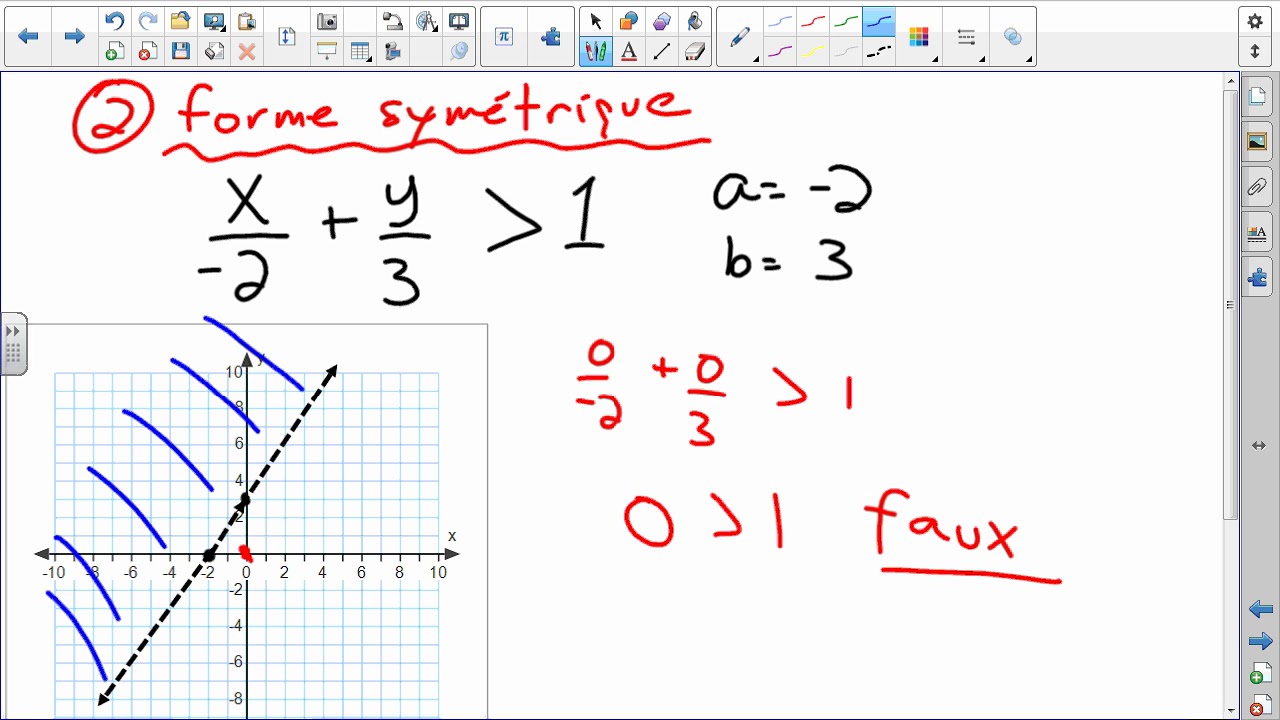Click the scrollbar down arrow
Viewport: 1280px width, 720px height.
click(x=1230, y=710)
